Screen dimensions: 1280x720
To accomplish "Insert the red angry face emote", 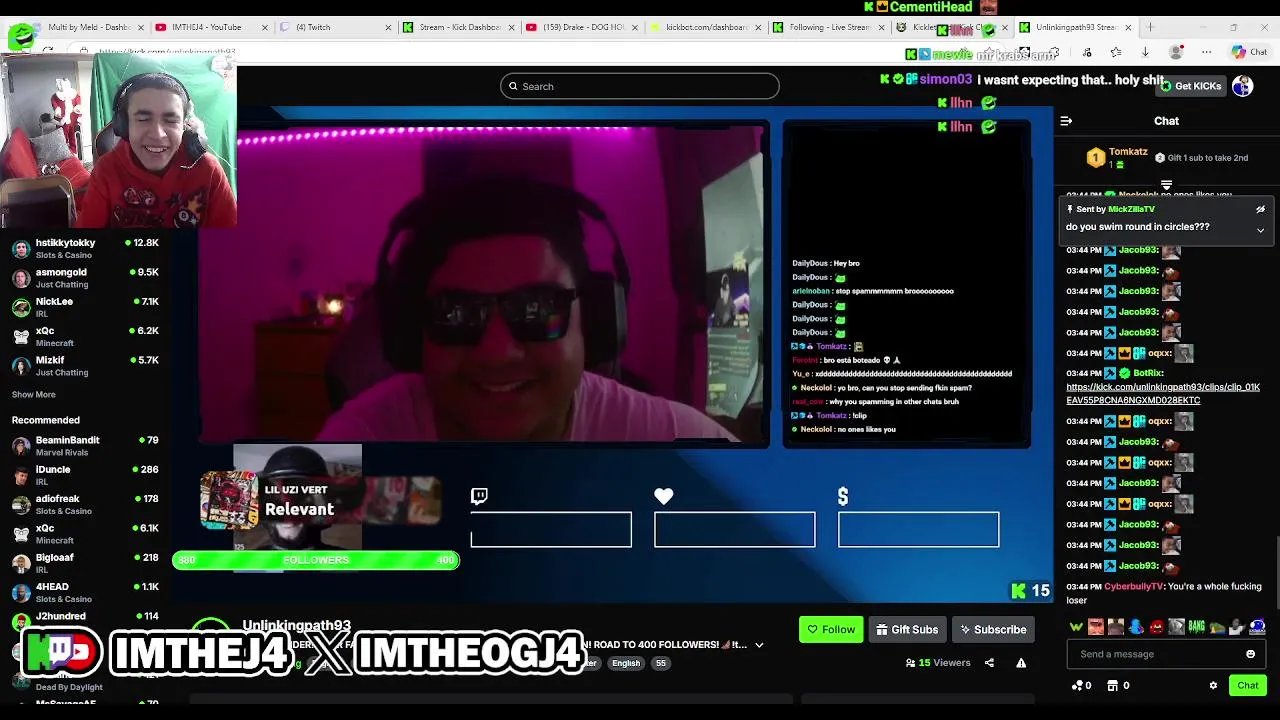I will (x=1157, y=627).
